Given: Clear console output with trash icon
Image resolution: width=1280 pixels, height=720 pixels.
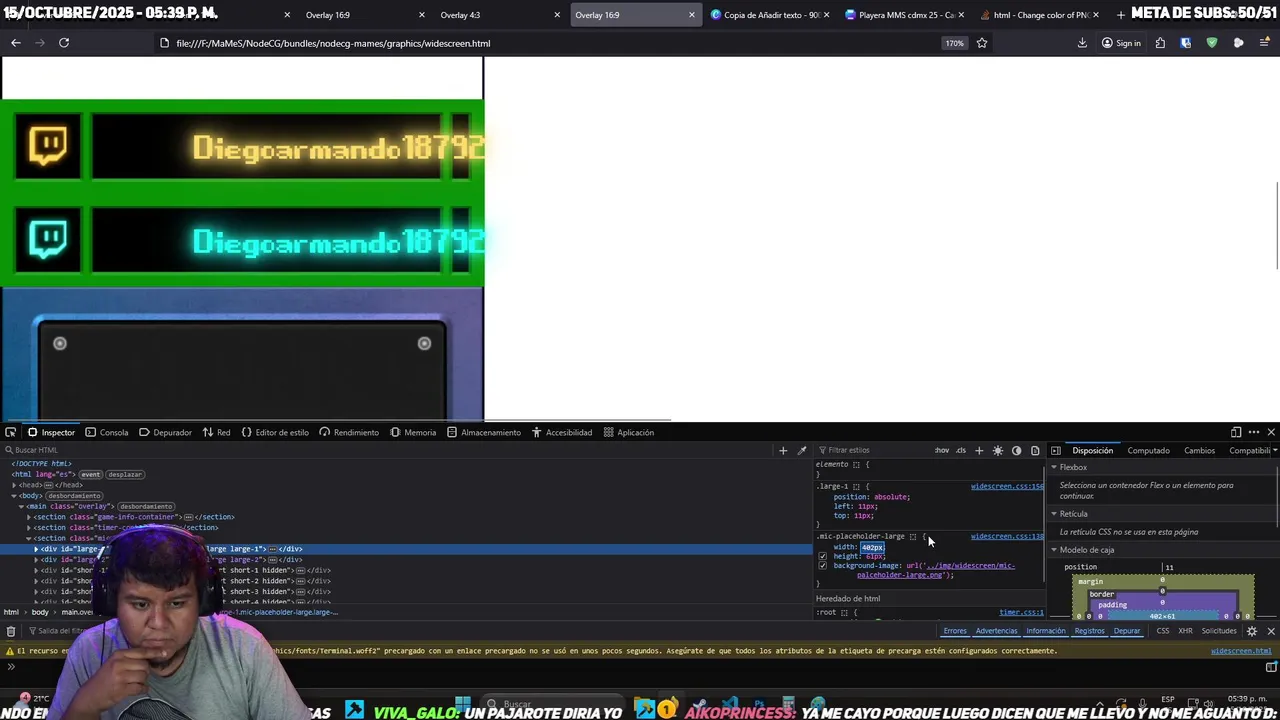Looking at the screenshot, I should tap(10, 631).
